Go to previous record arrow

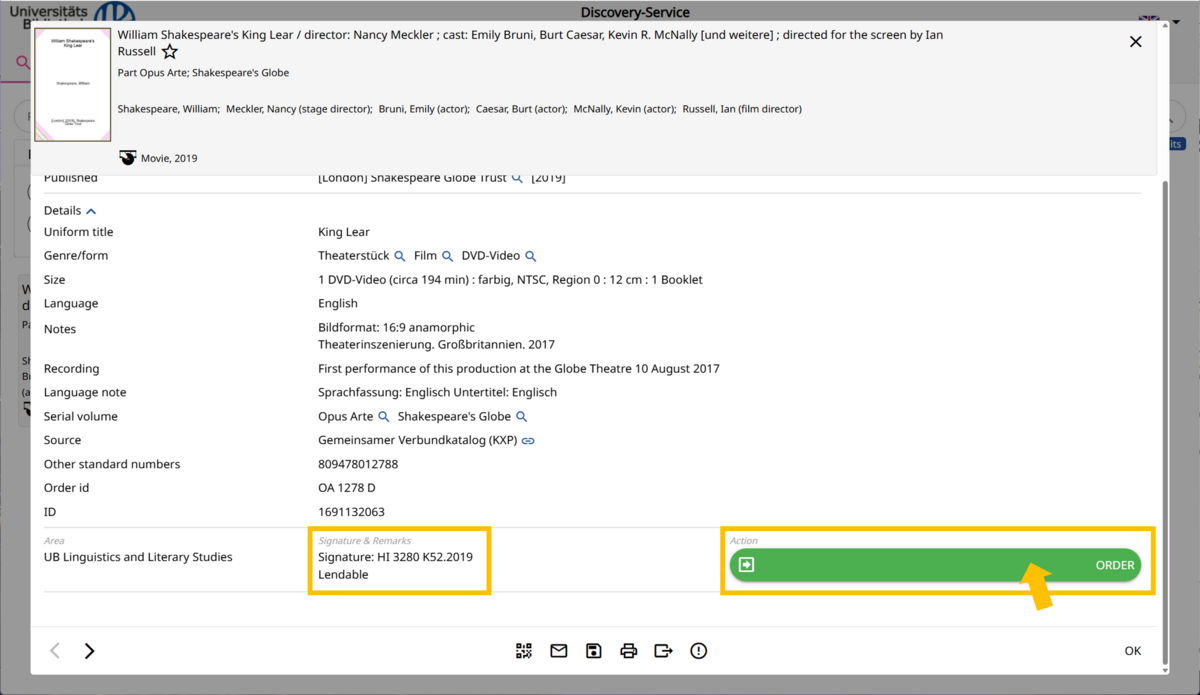(55, 651)
